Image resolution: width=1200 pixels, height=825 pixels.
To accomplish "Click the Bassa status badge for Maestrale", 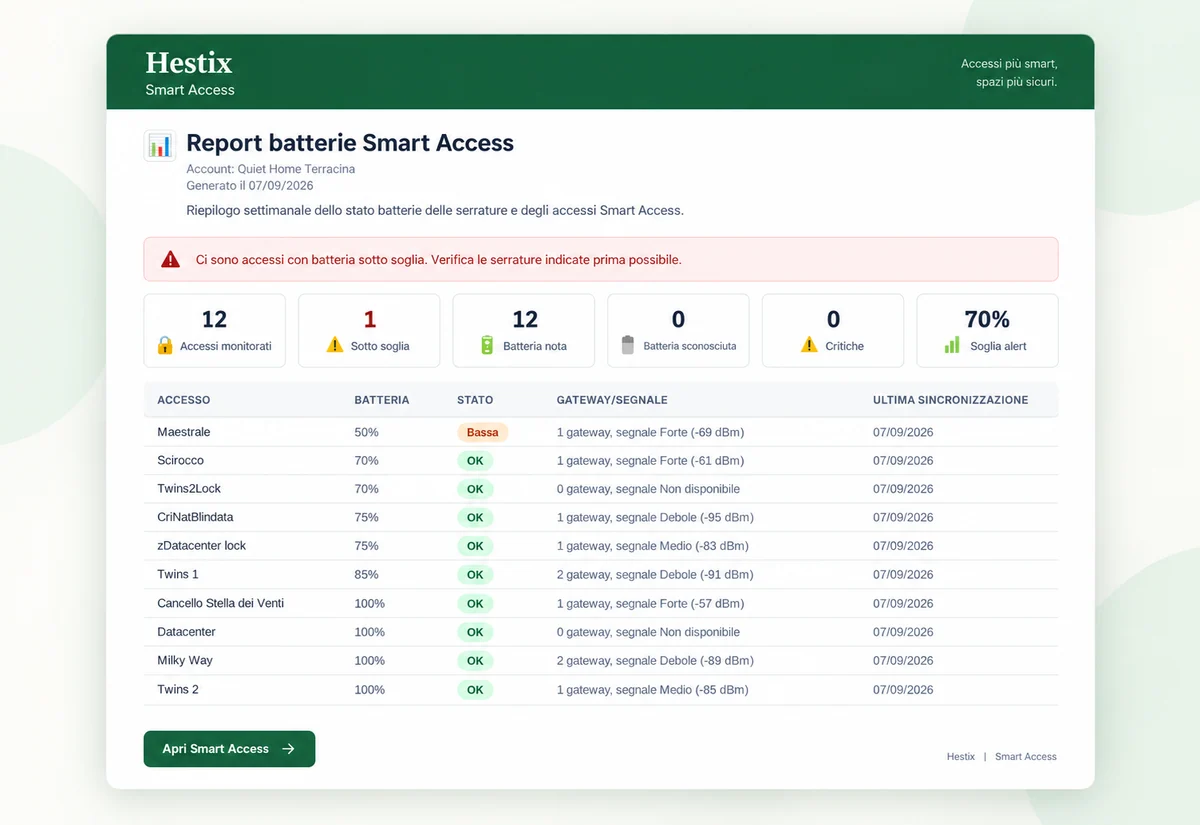I will (x=483, y=433).
